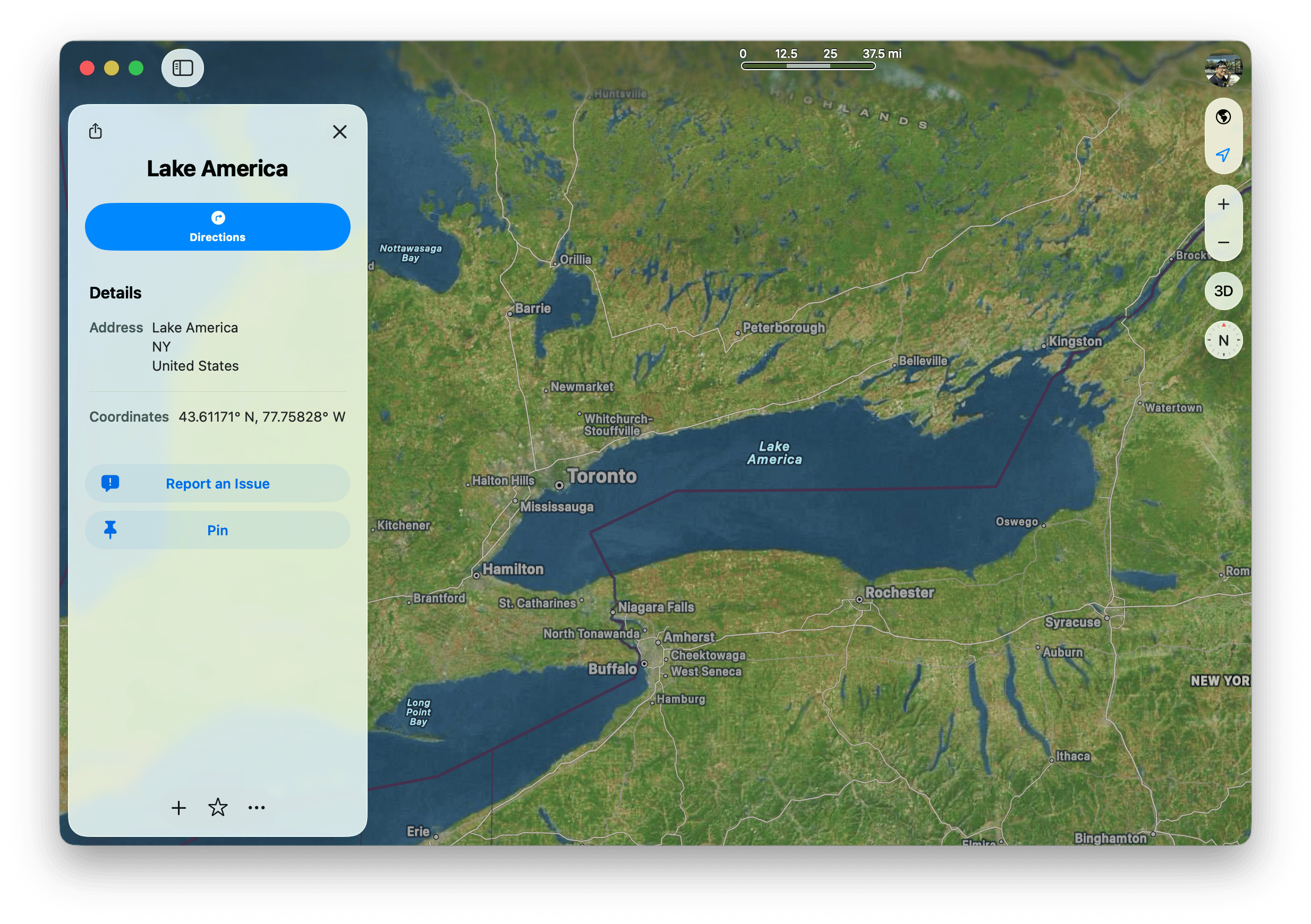
Task: Select the Peterborough label on map
Action: point(784,328)
